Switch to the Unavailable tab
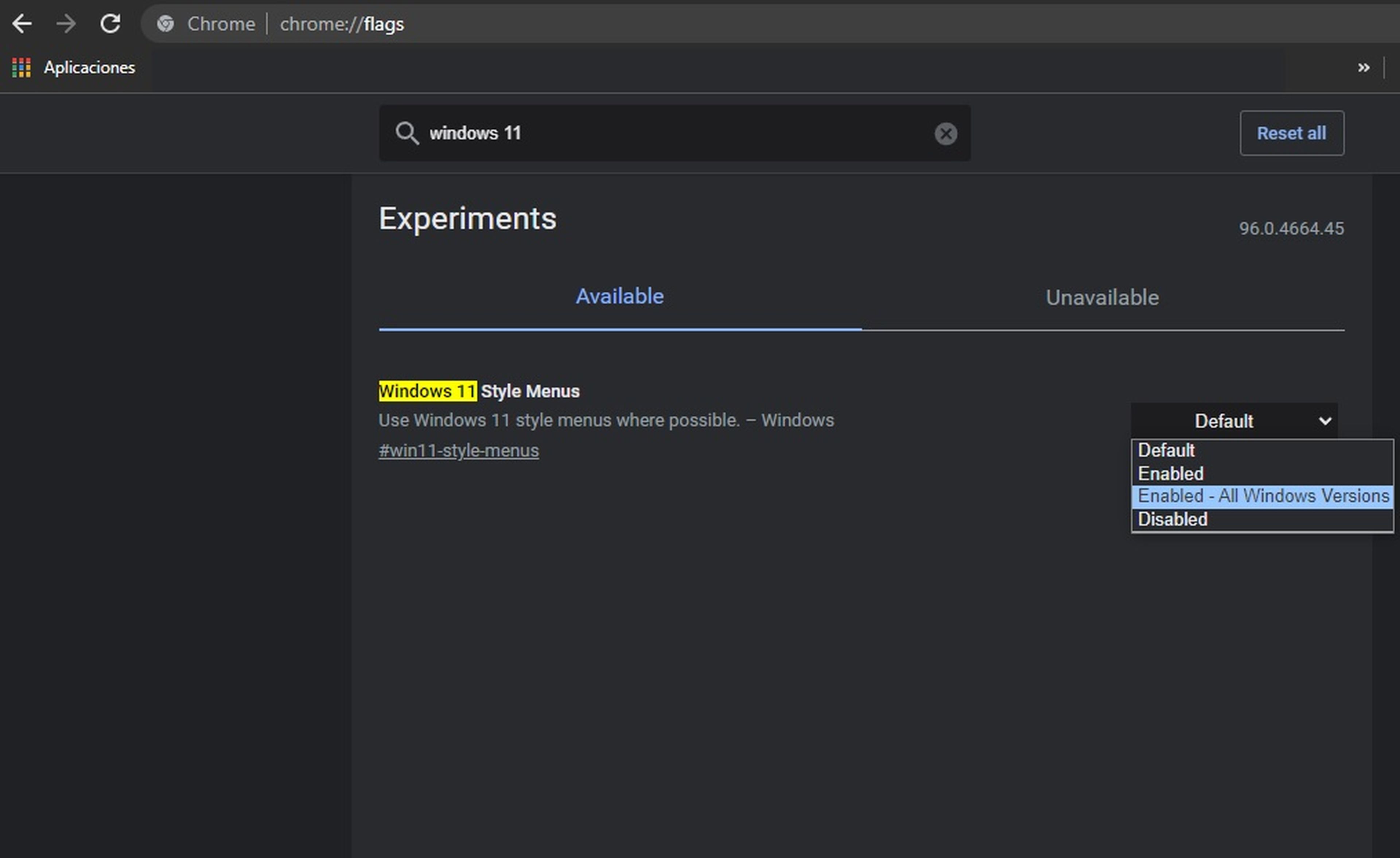 coord(1102,298)
